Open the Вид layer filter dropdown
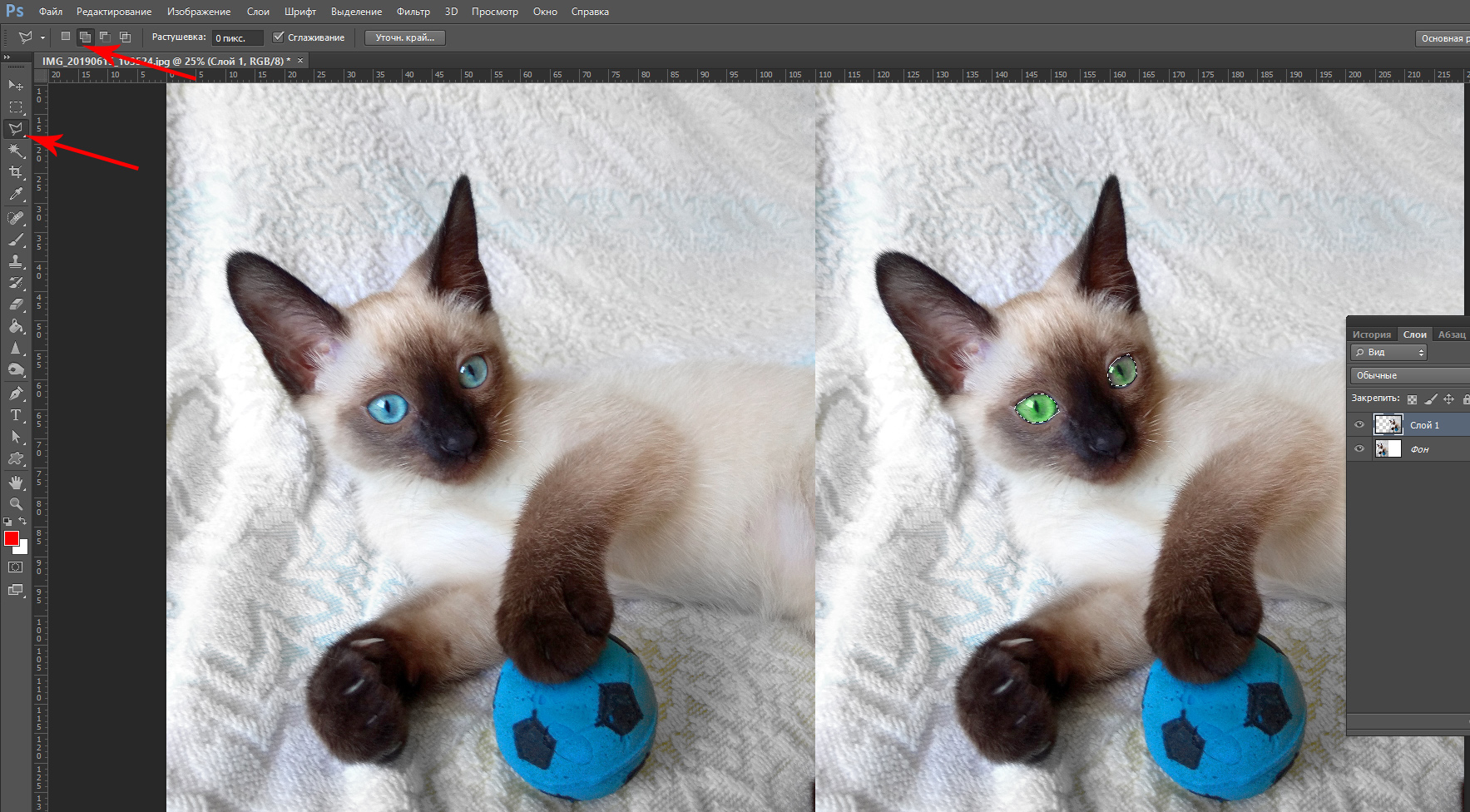 [1388, 353]
